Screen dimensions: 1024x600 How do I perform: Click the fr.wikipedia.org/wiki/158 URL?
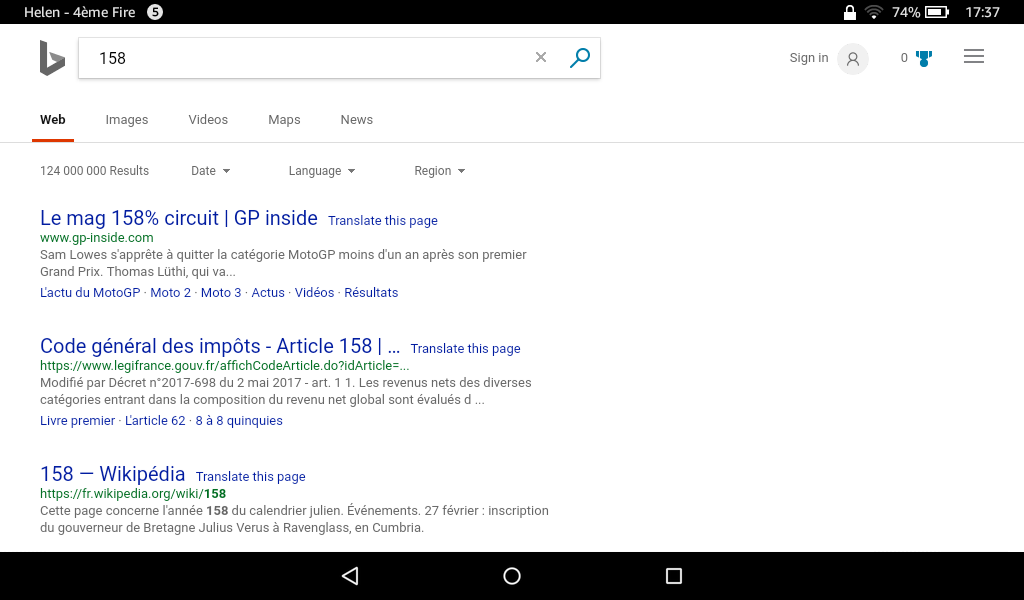tap(133, 494)
